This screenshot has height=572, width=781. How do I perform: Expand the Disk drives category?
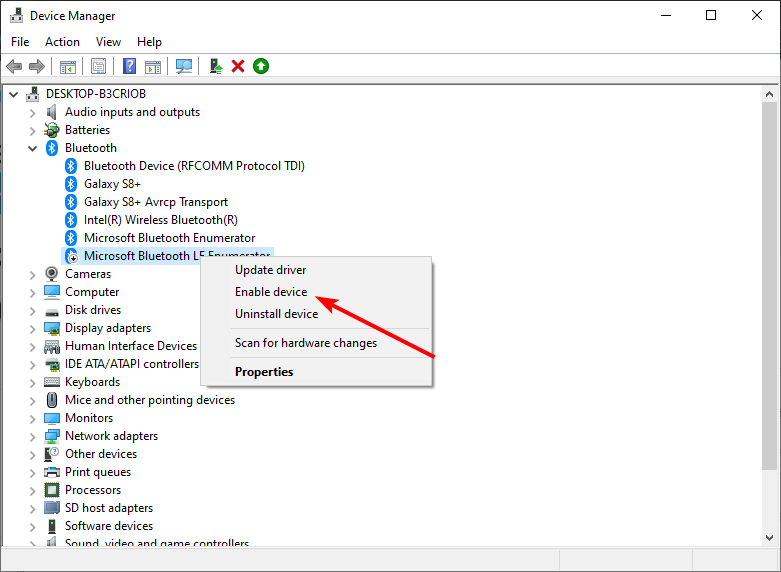tap(33, 310)
